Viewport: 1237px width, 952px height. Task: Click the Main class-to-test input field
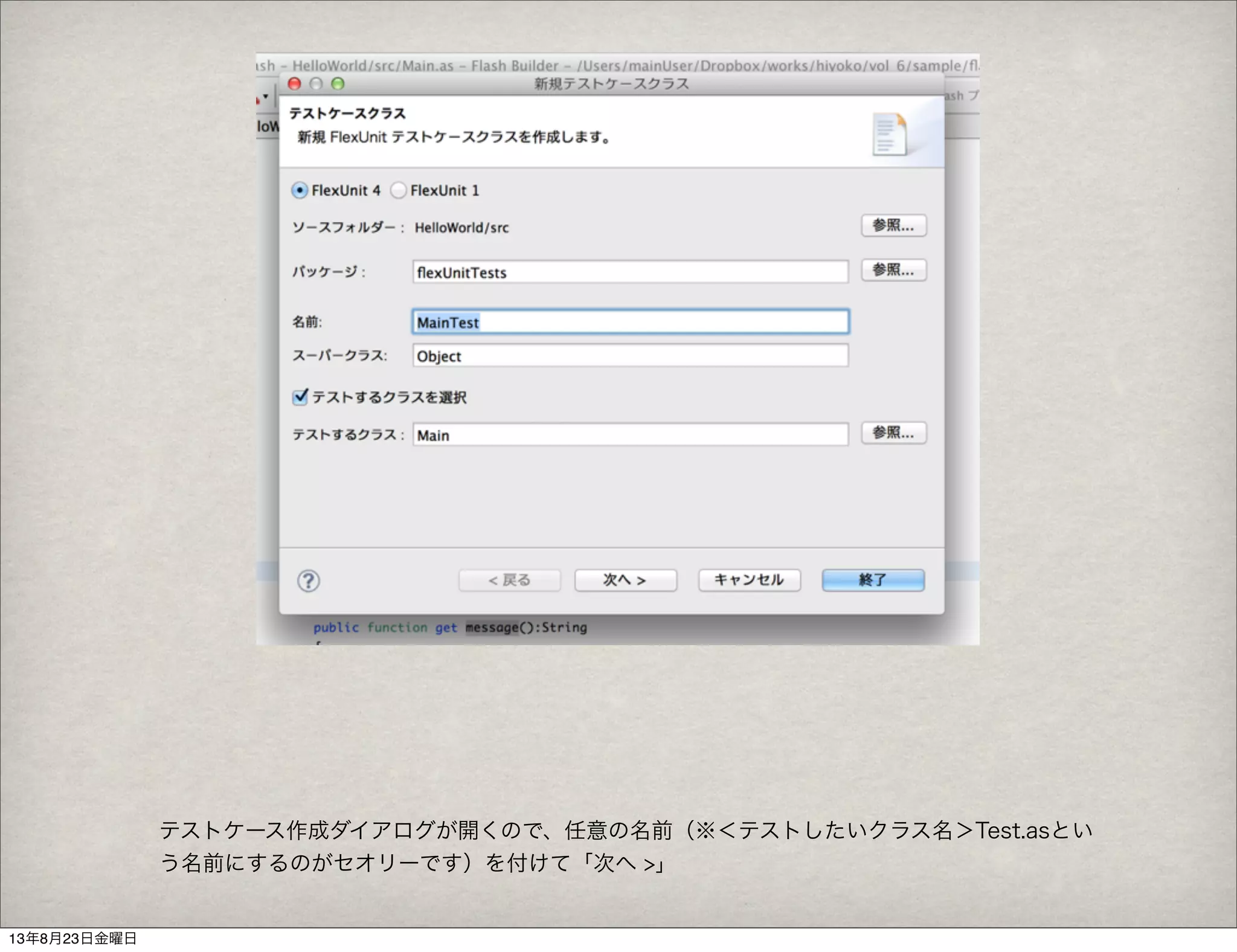tap(631, 435)
